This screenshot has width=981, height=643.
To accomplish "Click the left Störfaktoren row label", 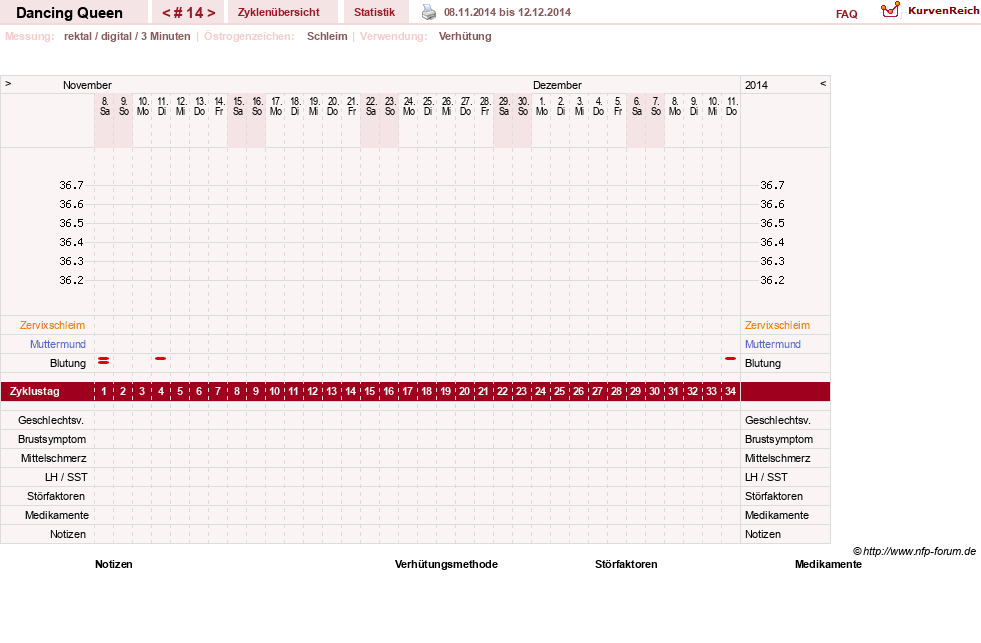I will [56, 497].
